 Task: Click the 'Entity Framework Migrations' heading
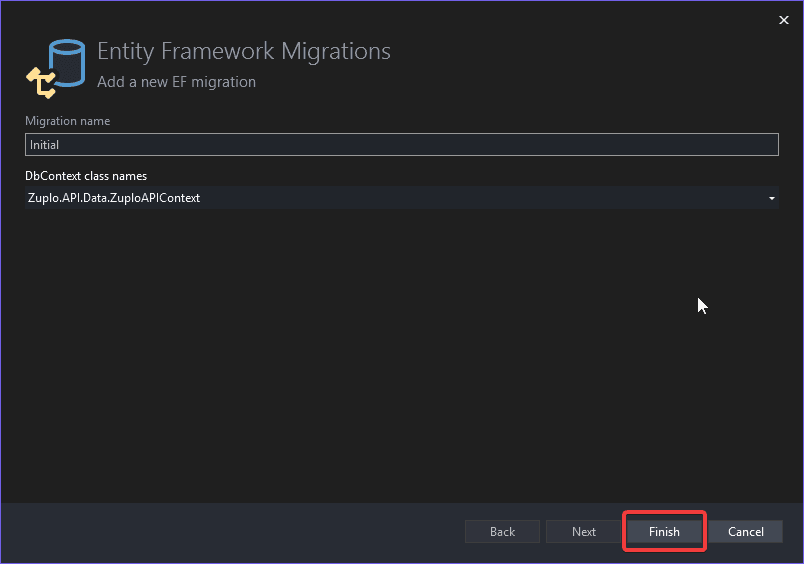(244, 52)
